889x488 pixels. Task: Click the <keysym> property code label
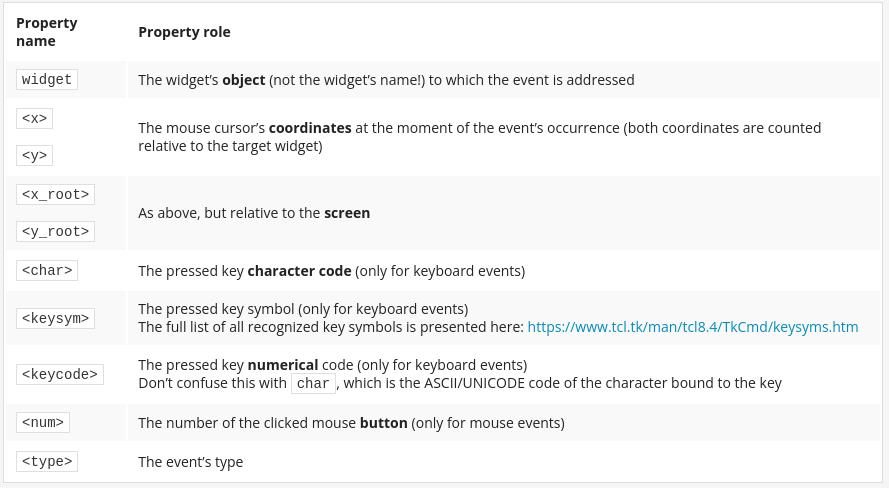point(55,318)
